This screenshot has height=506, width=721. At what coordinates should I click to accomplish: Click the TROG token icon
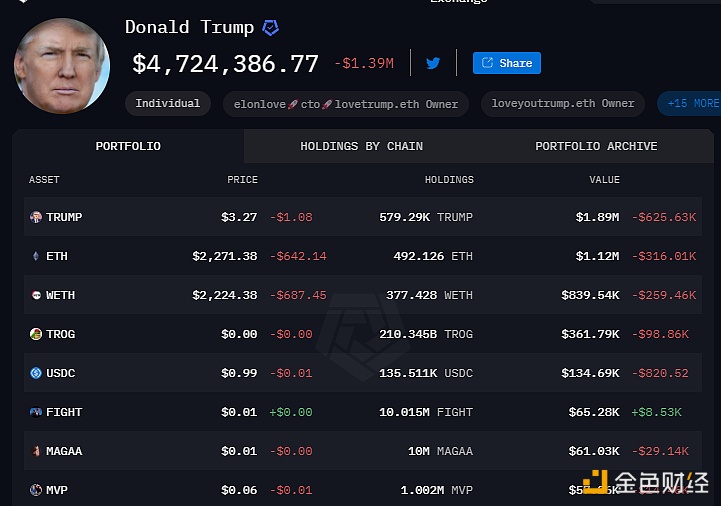[36, 334]
